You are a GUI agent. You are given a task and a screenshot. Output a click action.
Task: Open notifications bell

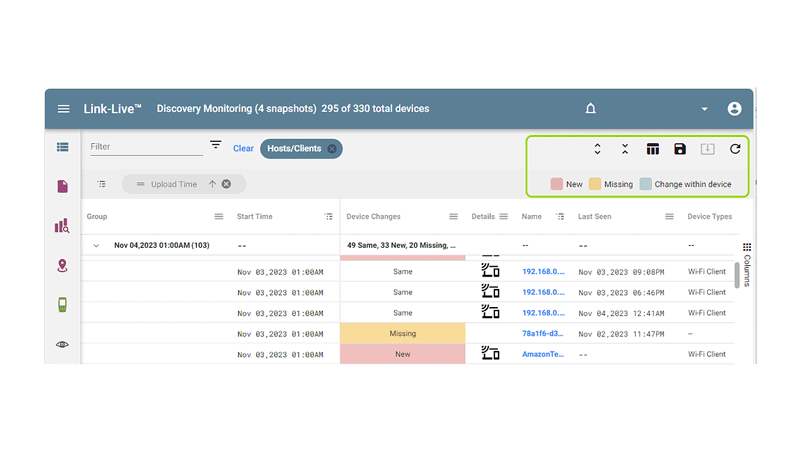click(x=590, y=109)
